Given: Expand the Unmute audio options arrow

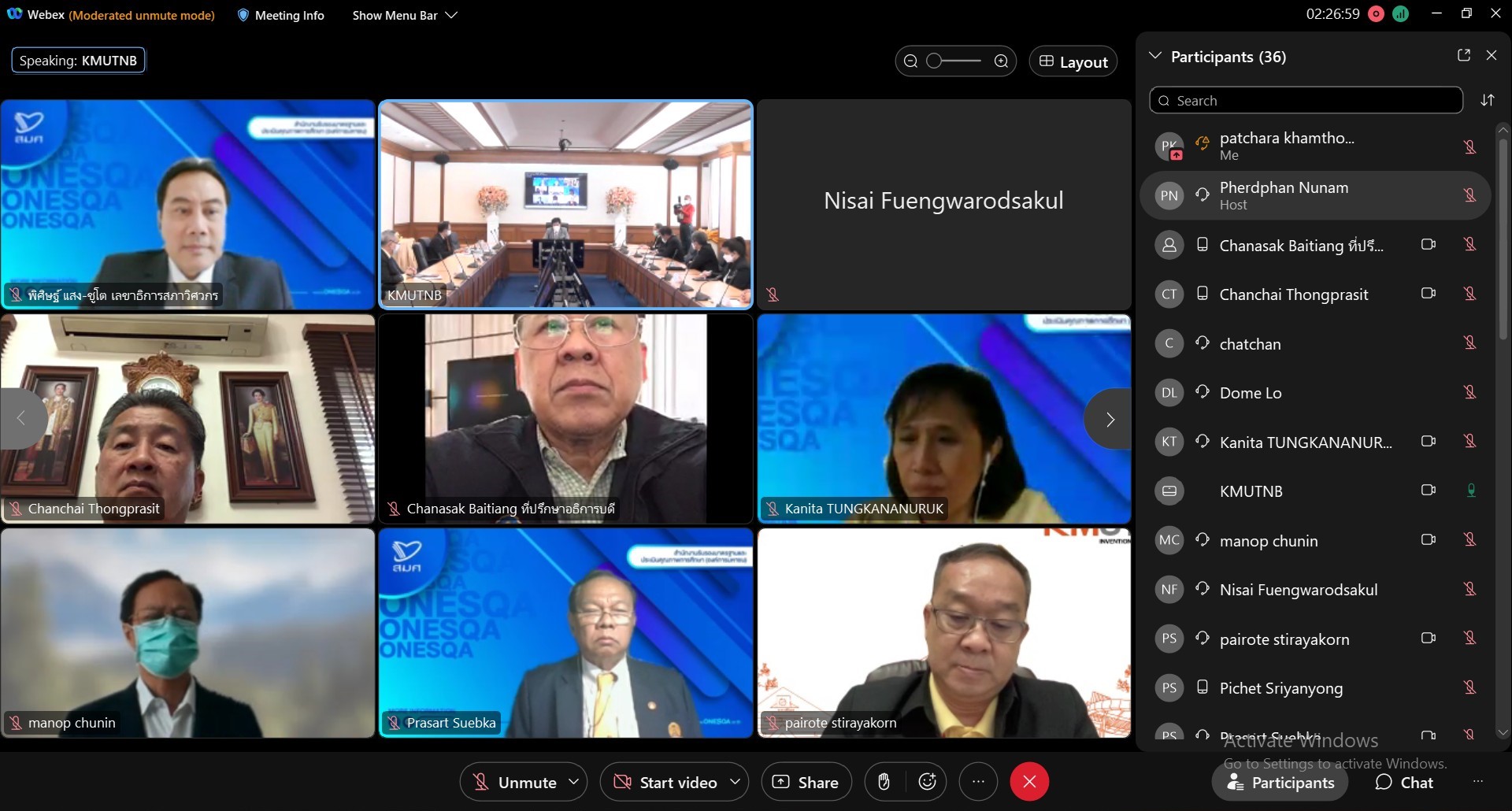Looking at the screenshot, I should 574,782.
